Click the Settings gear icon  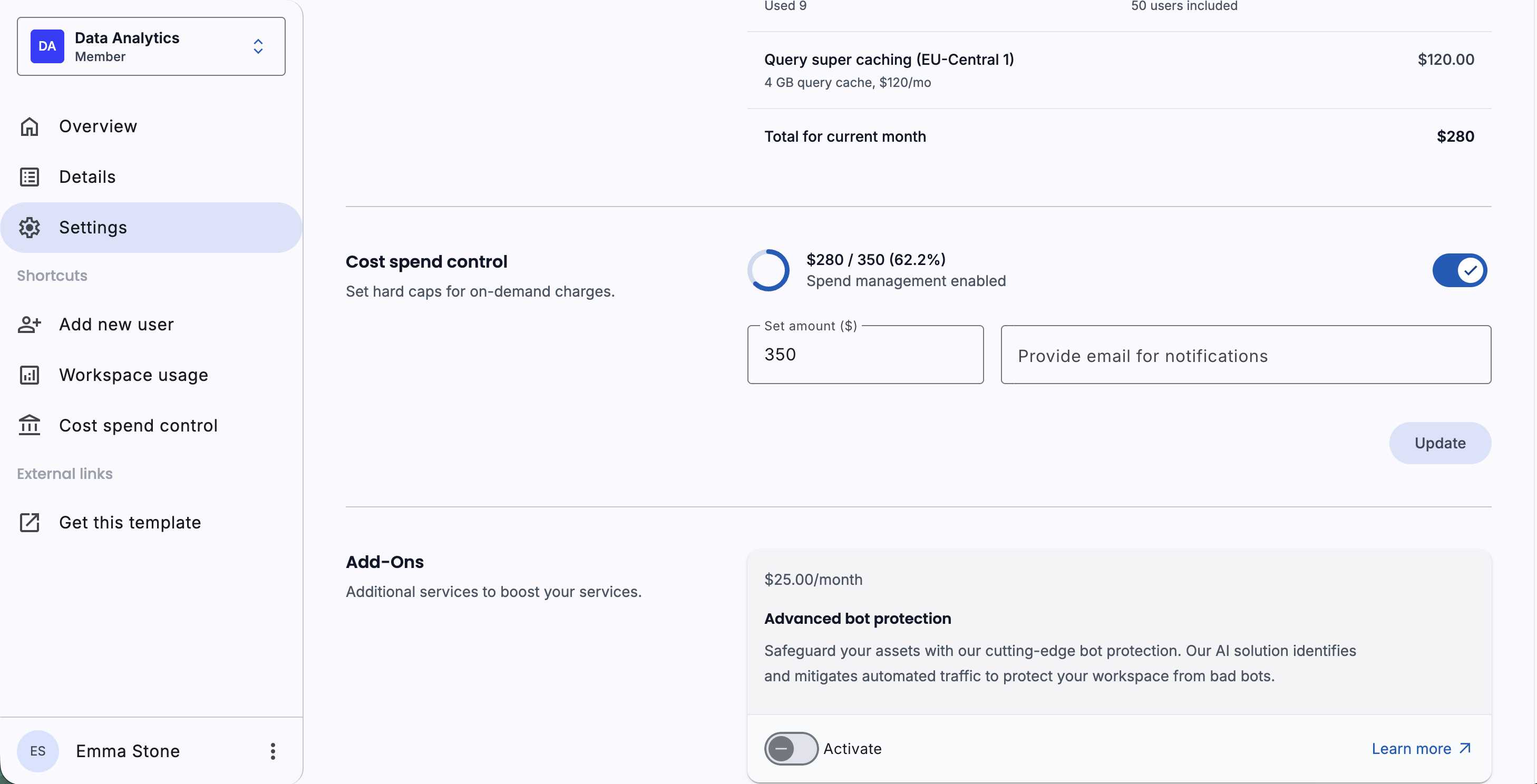click(29, 228)
